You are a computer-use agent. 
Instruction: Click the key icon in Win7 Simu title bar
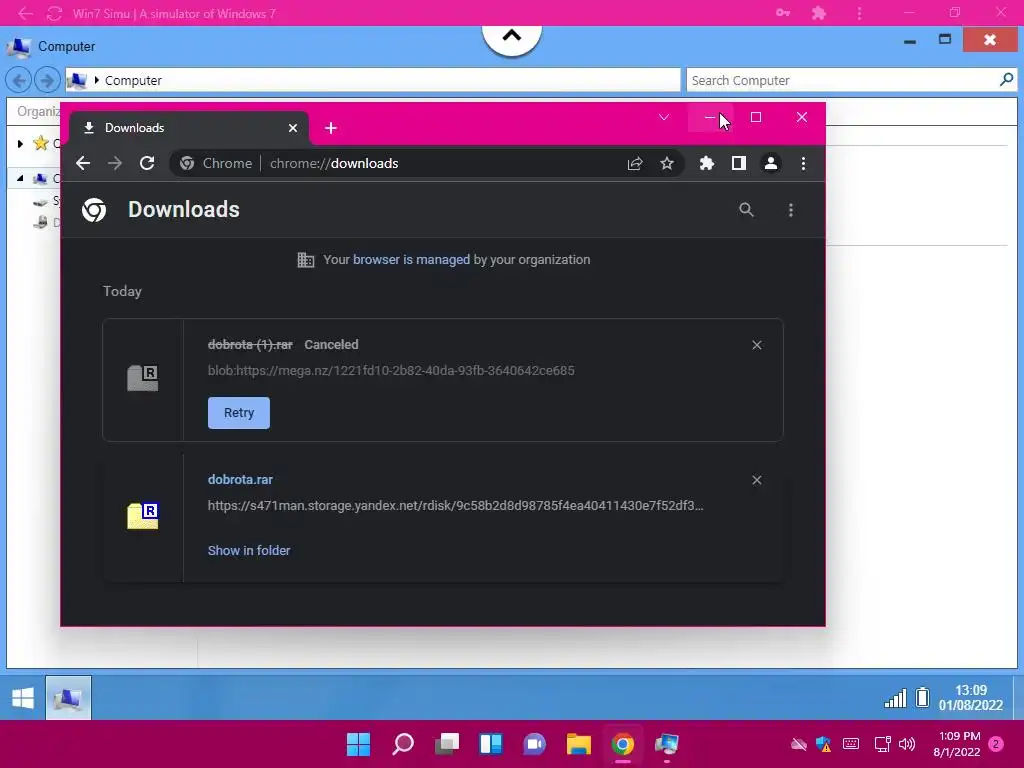tap(782, 13)
